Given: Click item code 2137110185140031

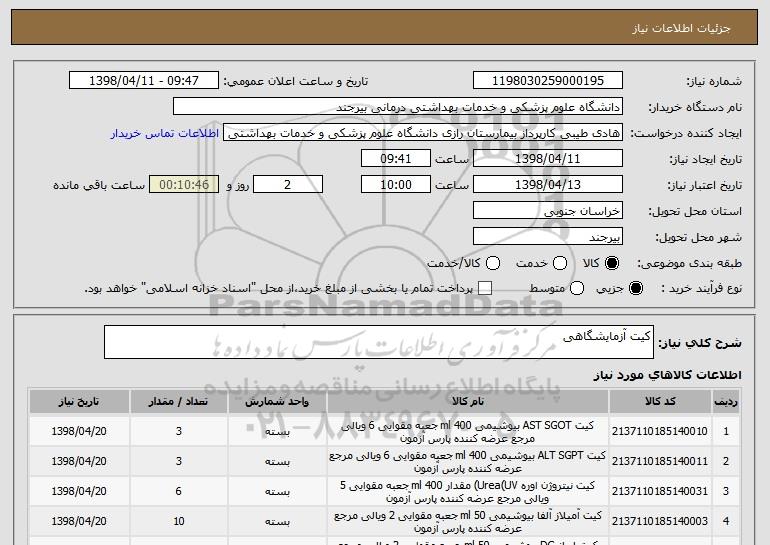Looking at the screenshot, I should tap(660, 491).
